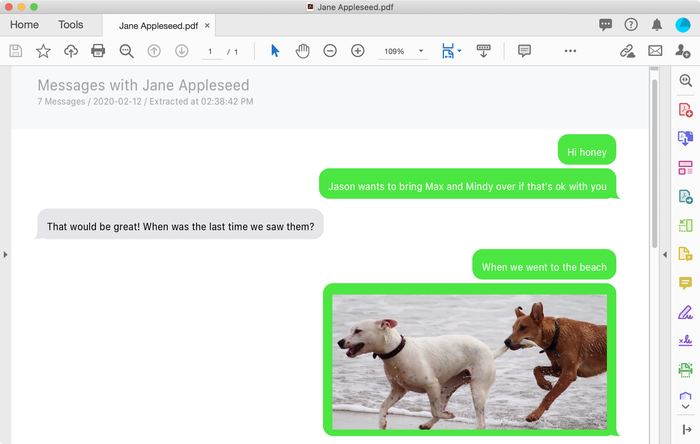Select Jane Appleseed.pdf document tab

click(158, 26)
